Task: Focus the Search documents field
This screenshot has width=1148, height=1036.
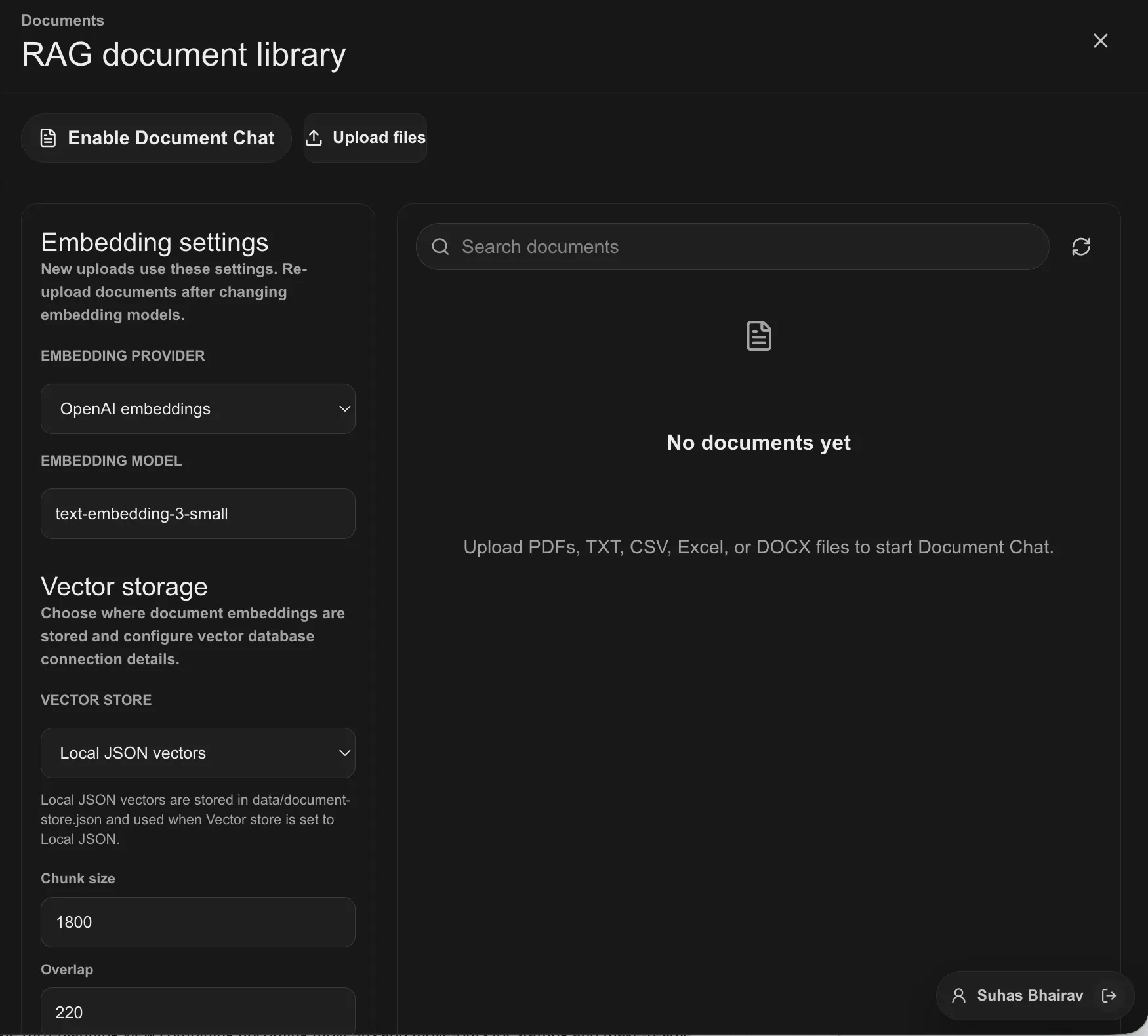Action: coord(732,247)
